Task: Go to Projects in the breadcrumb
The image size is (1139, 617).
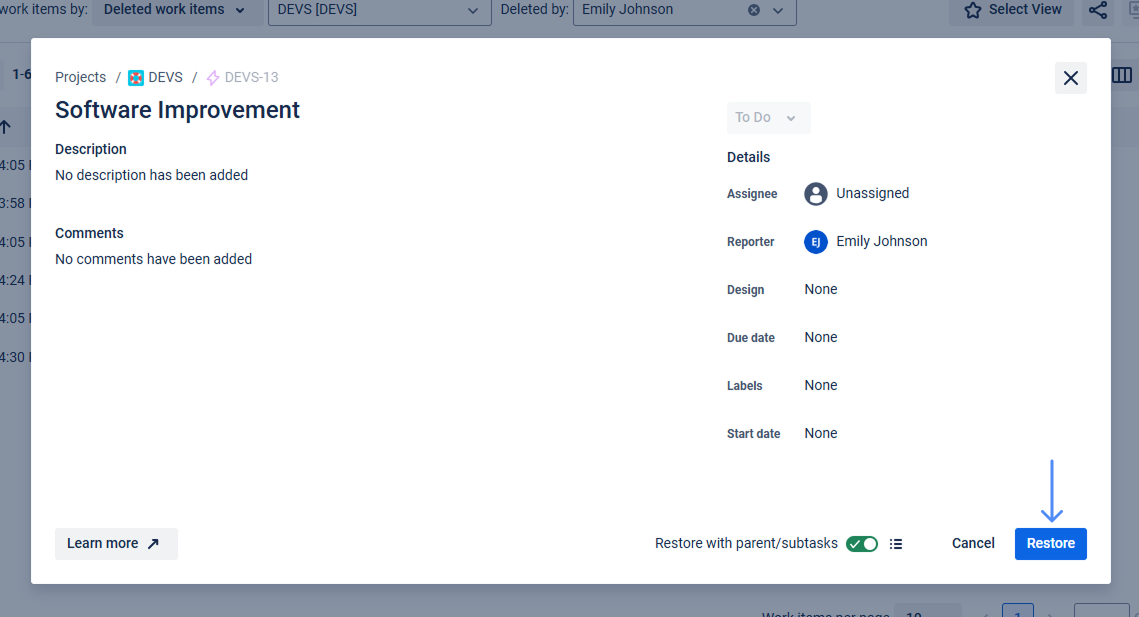Action: 80,78
